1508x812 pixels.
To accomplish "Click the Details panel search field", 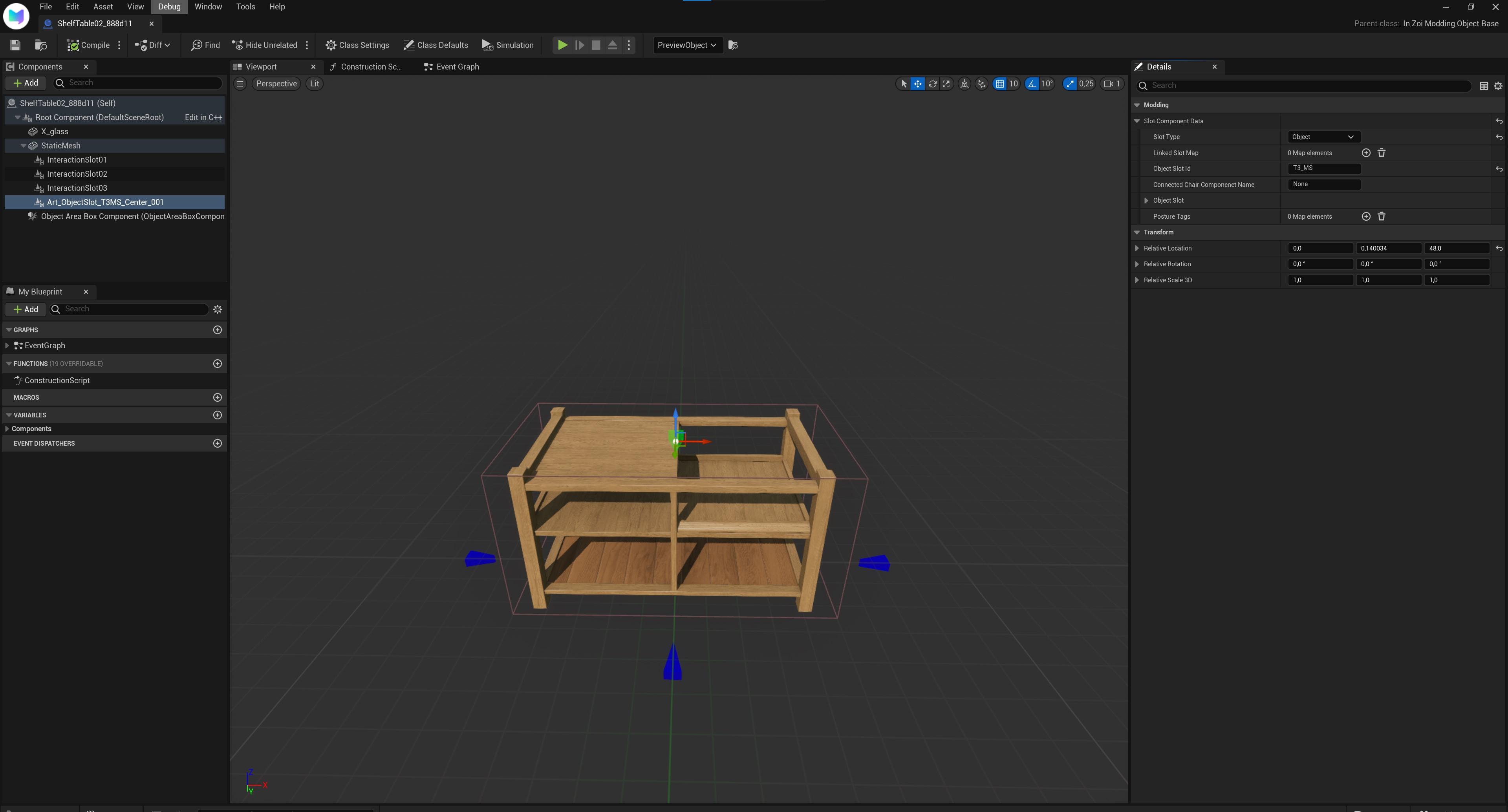I will click(1304, 86).
